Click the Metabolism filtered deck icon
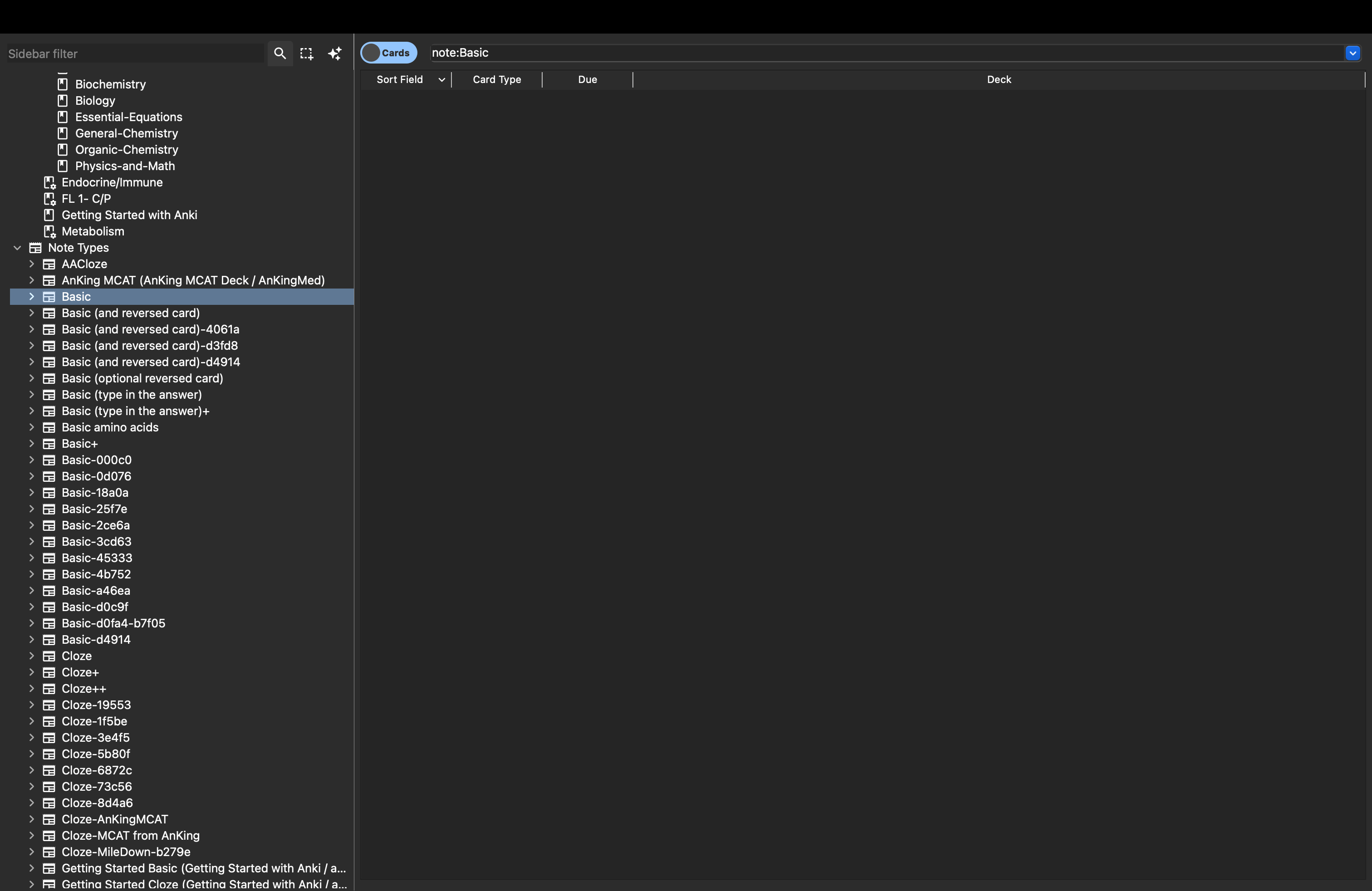 (x=49, y=231)
